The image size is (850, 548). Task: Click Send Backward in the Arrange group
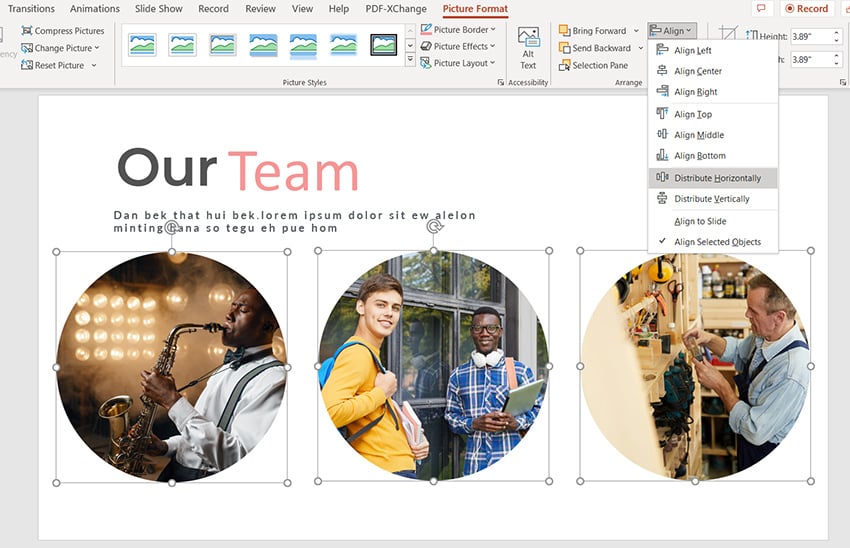[600, 48]
